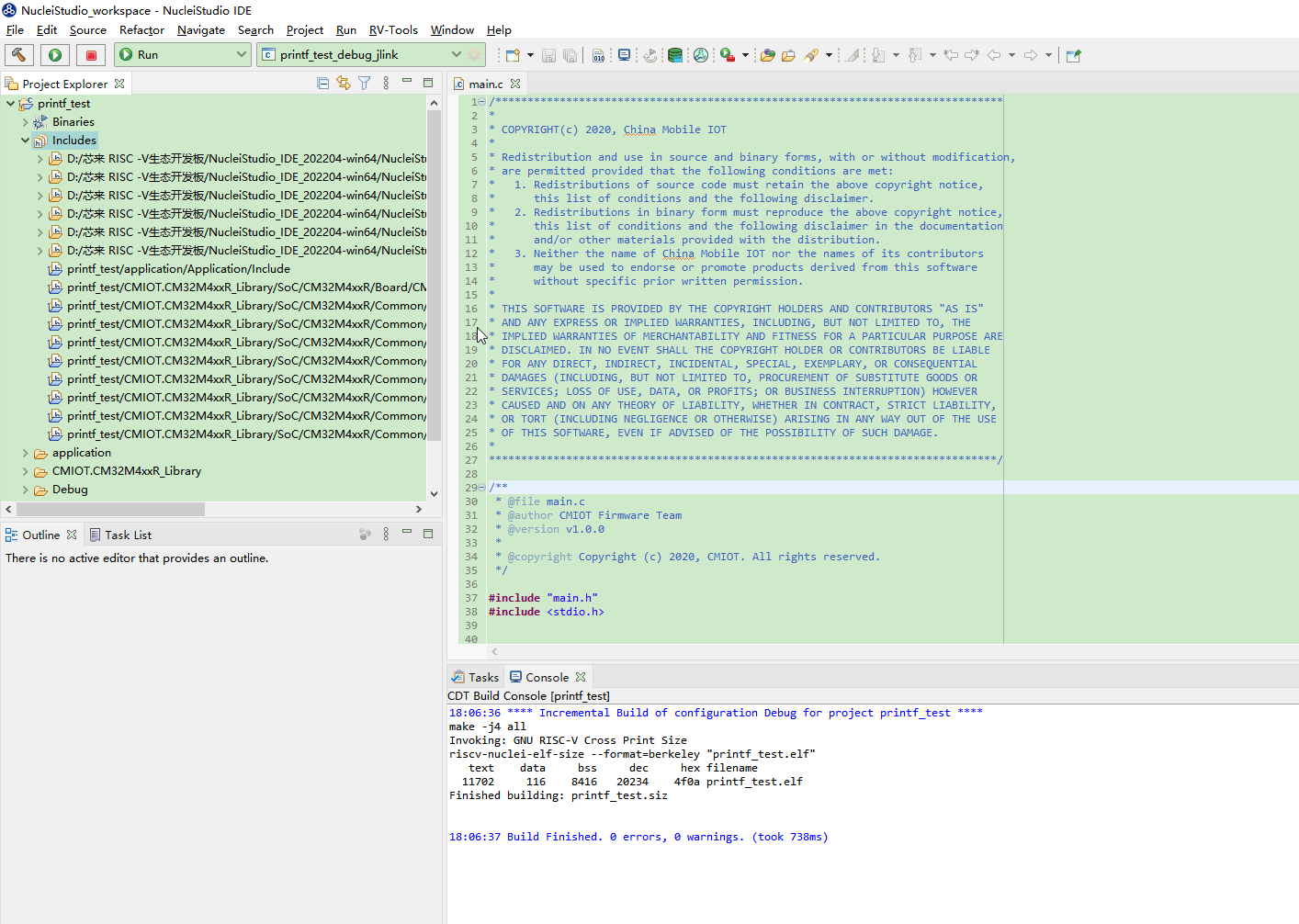
Task: Click the editor horizontal scrollbar left arrow
Action: tap(494, 651)
